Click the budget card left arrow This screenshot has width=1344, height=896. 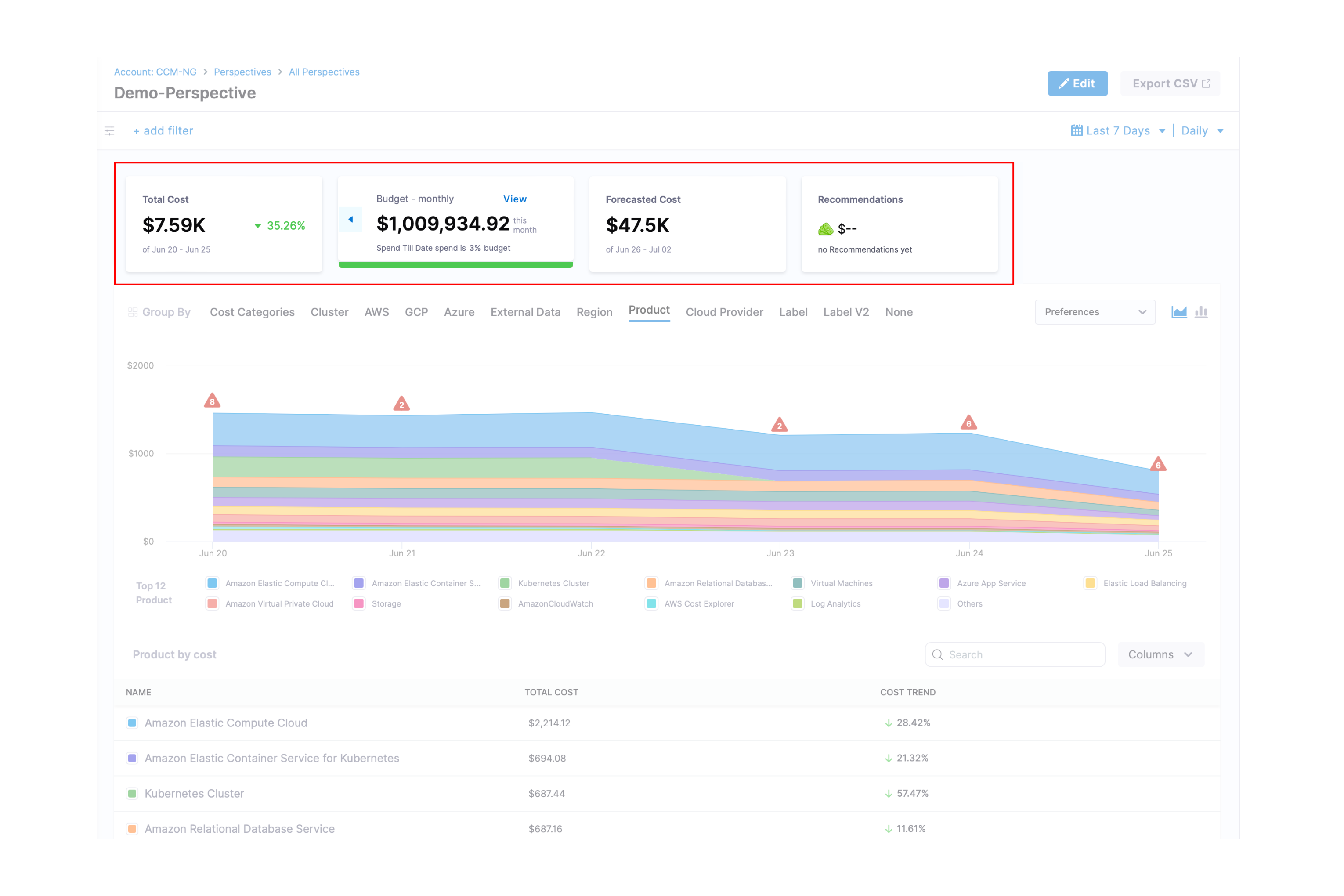(350, 220)
